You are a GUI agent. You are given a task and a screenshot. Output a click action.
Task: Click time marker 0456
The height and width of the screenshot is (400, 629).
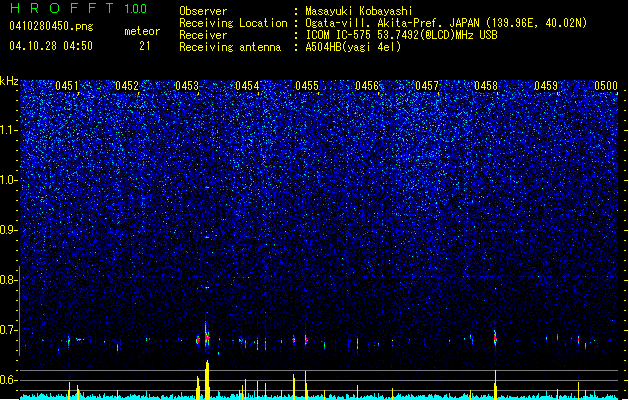[x=367, y=86]
